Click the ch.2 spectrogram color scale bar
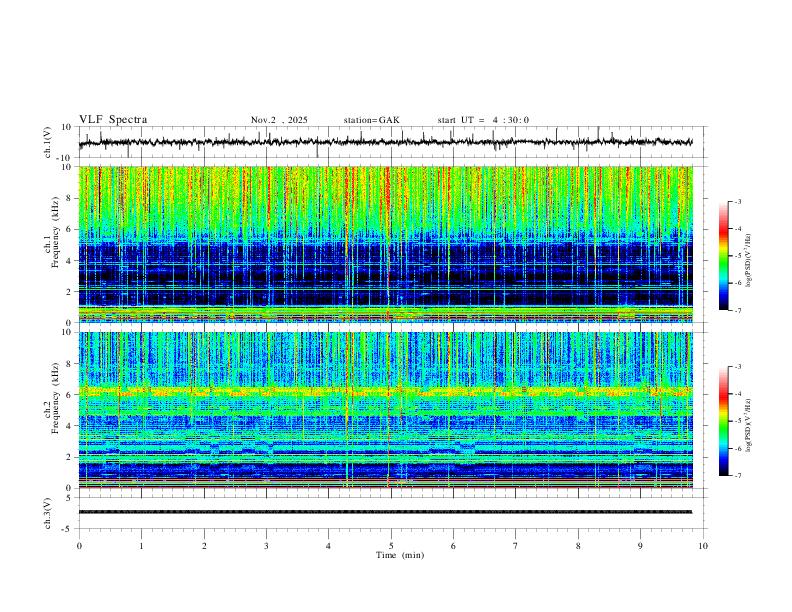Viewport: 792px width, 612px height. point(724,421)
